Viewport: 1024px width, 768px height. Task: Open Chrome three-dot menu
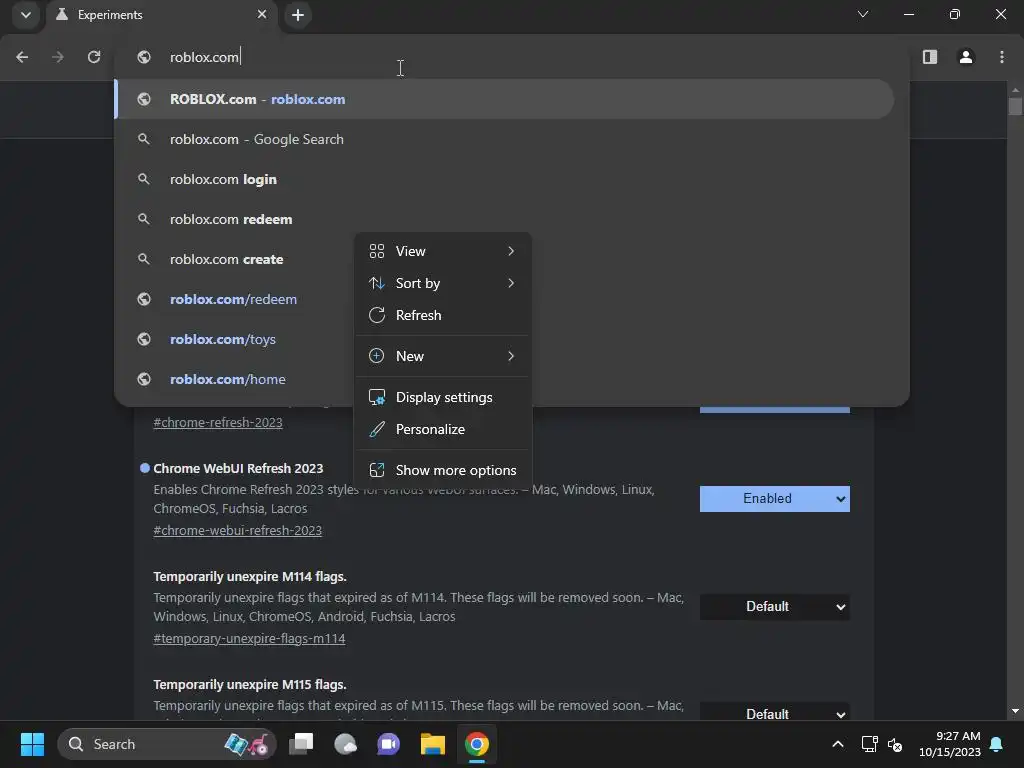point(1002,57)
